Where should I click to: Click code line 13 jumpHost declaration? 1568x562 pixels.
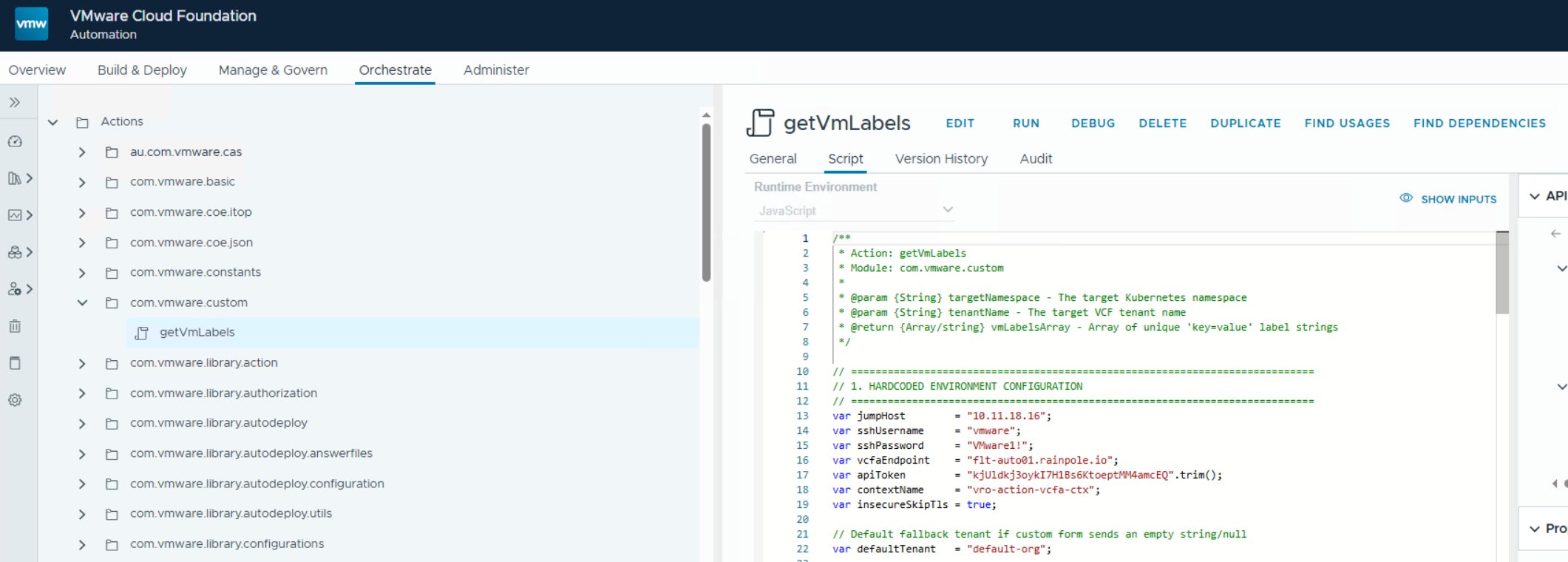click(x=942, y=416)
